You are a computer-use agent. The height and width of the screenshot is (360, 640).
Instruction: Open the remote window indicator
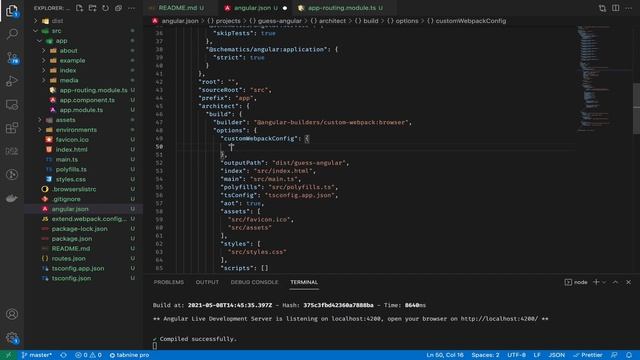[9, 355]
